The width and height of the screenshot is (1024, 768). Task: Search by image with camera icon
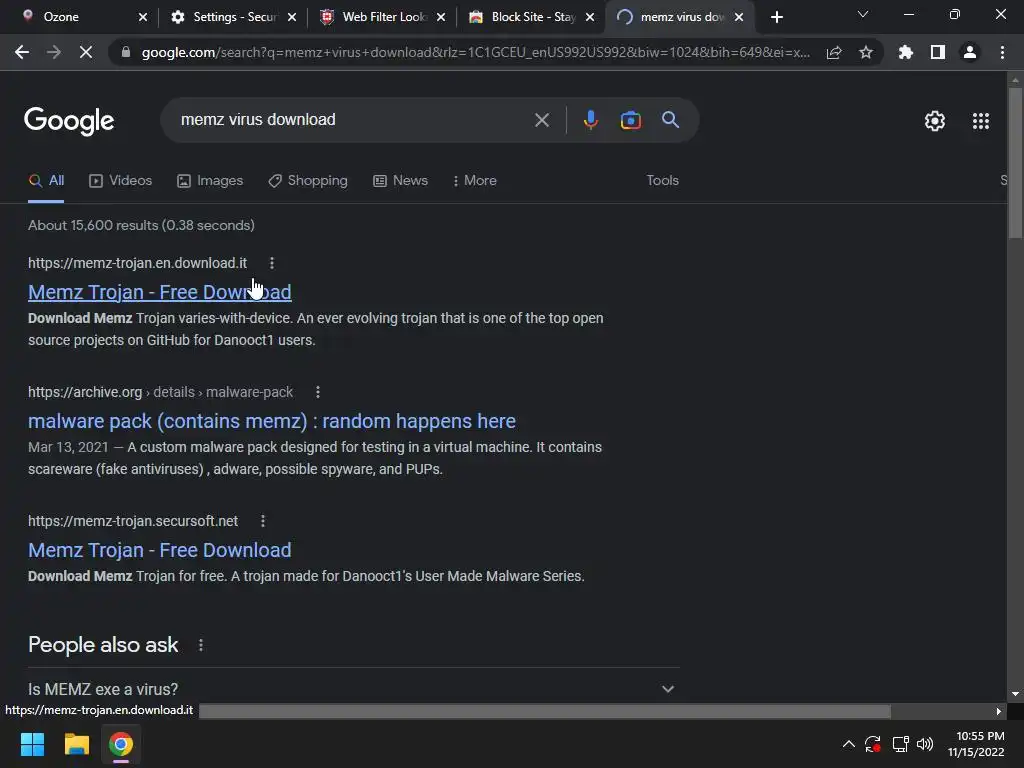630,120
